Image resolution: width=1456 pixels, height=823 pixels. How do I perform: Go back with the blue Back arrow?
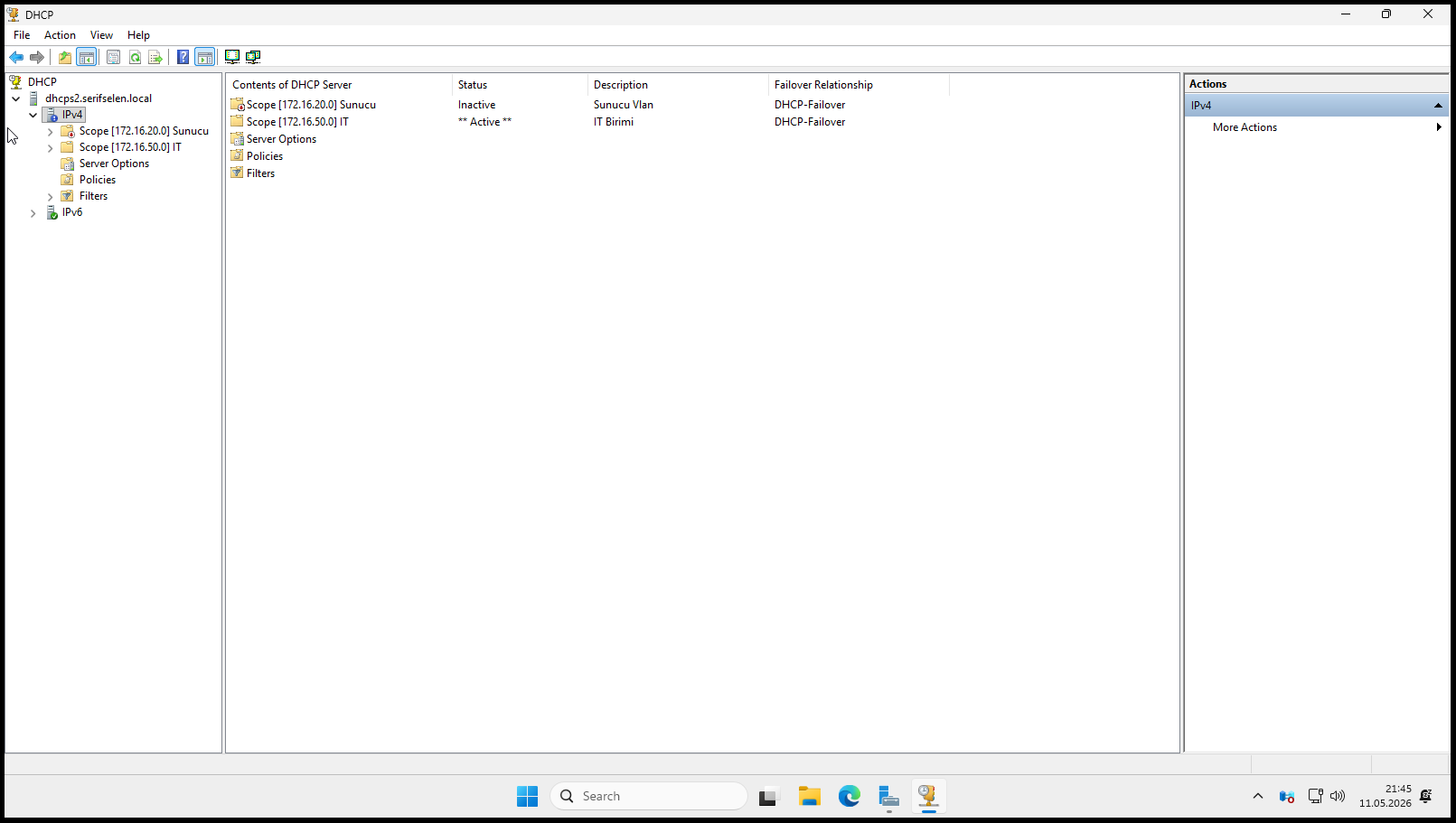[x=16, y=57]
